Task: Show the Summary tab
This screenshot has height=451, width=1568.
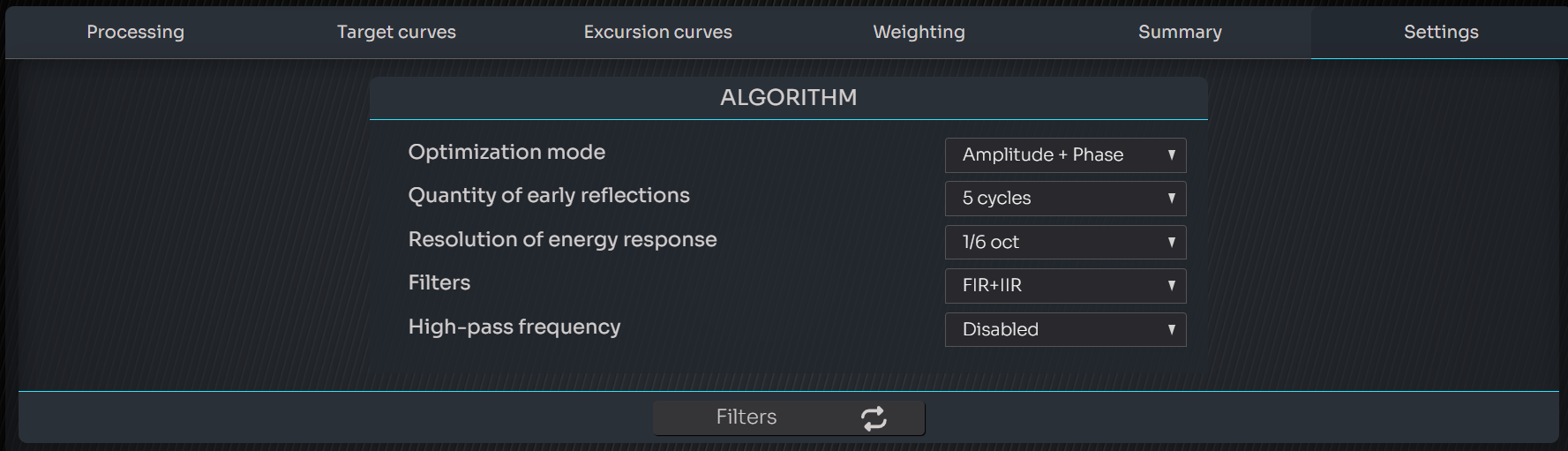Action: (1180, 33)
